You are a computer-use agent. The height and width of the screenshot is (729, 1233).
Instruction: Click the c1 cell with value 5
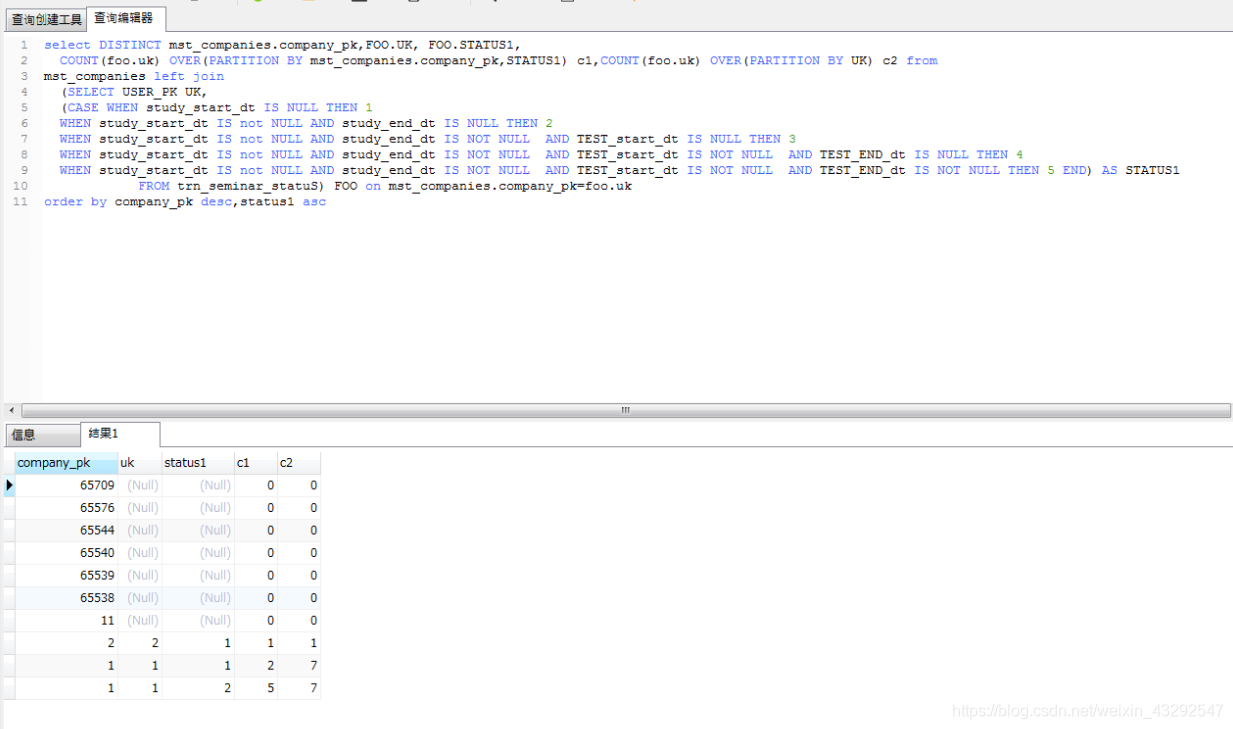click(256, 688)
